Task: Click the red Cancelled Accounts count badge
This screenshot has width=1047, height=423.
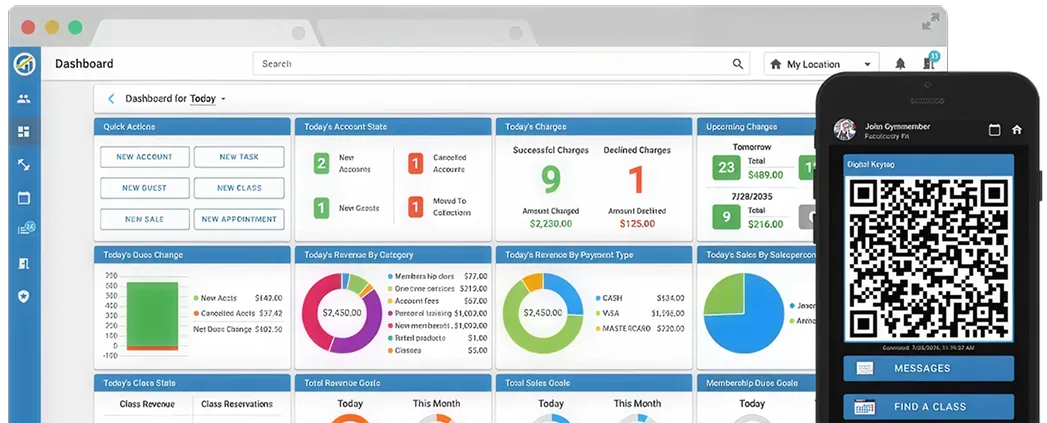Action: [415, 163]
